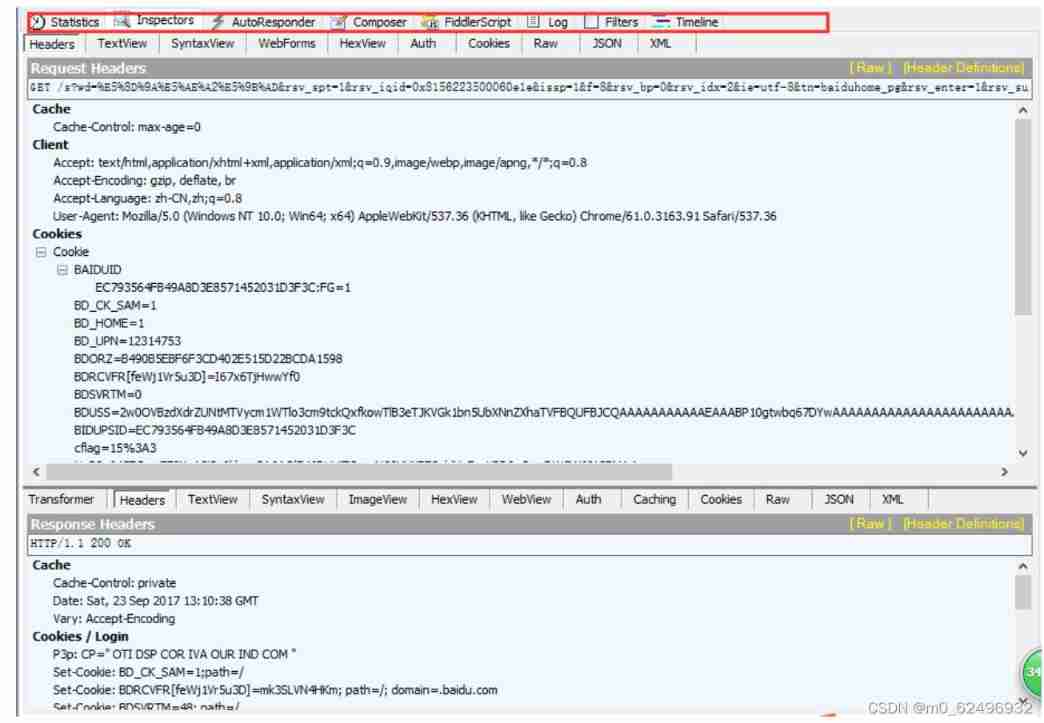The height and width of the screenshot is (723, 1044).
Task: Select request Headers inspector tab
Action: point(52,44)
